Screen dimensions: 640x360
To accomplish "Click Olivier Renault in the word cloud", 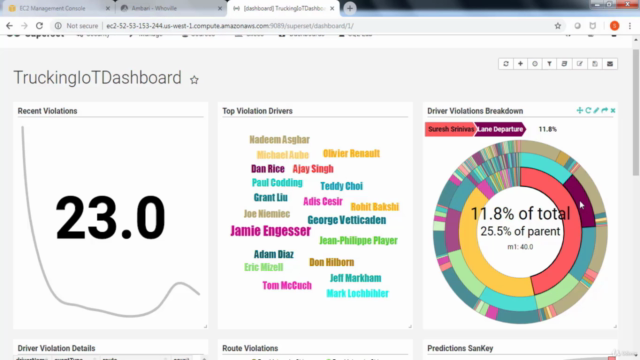I will click(351, 153).
